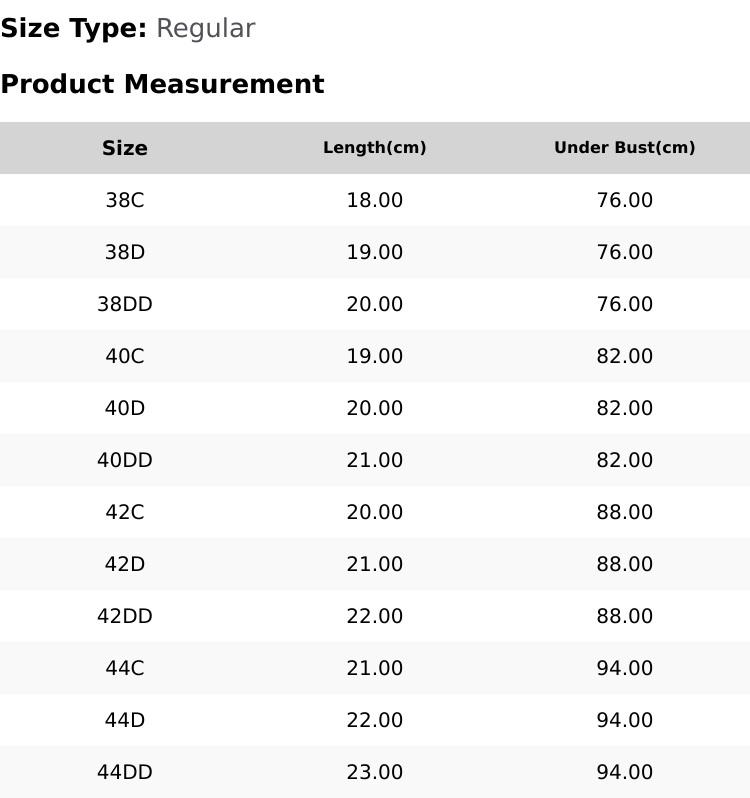Click the Length(cm) column header
This screenshot has width=750, height=798.
pos(374,148)
